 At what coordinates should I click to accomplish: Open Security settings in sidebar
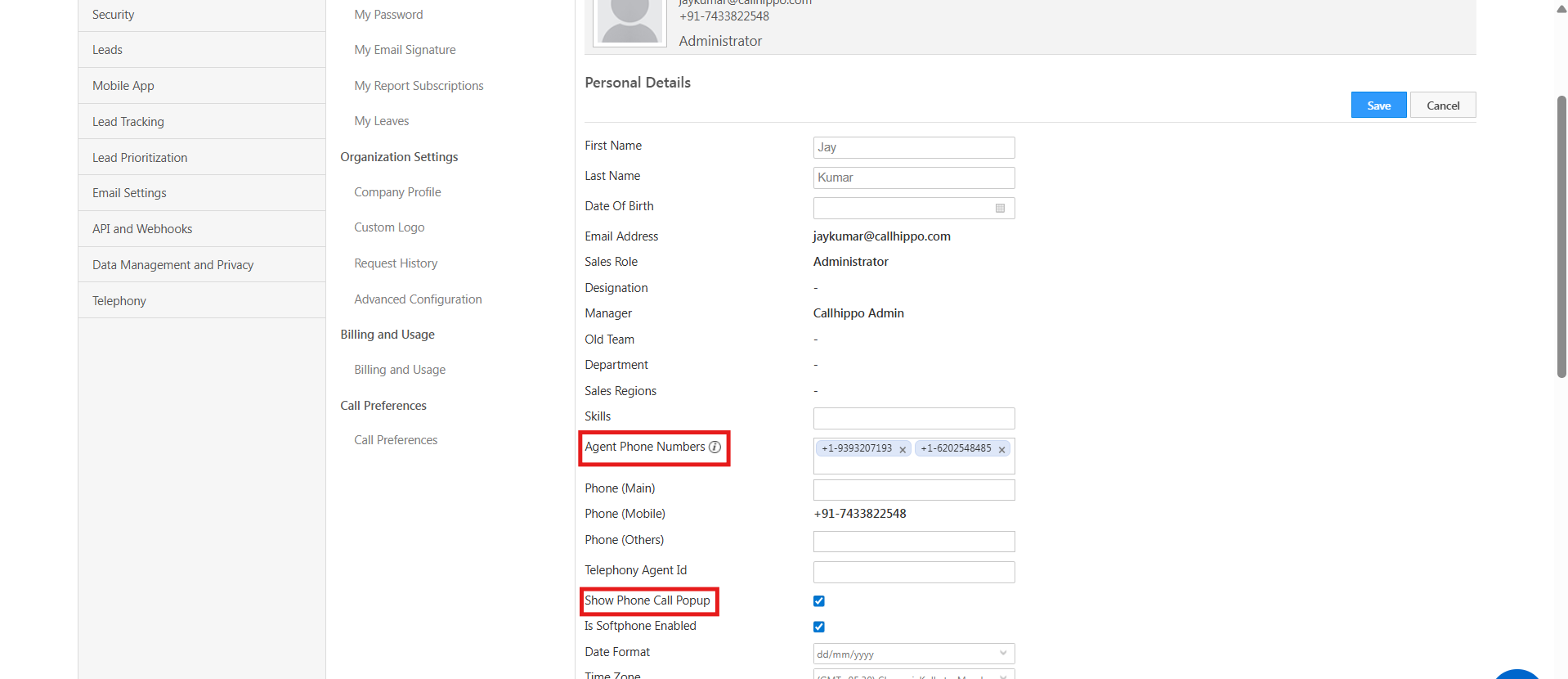pyautogui.click(x=202, y=15)
